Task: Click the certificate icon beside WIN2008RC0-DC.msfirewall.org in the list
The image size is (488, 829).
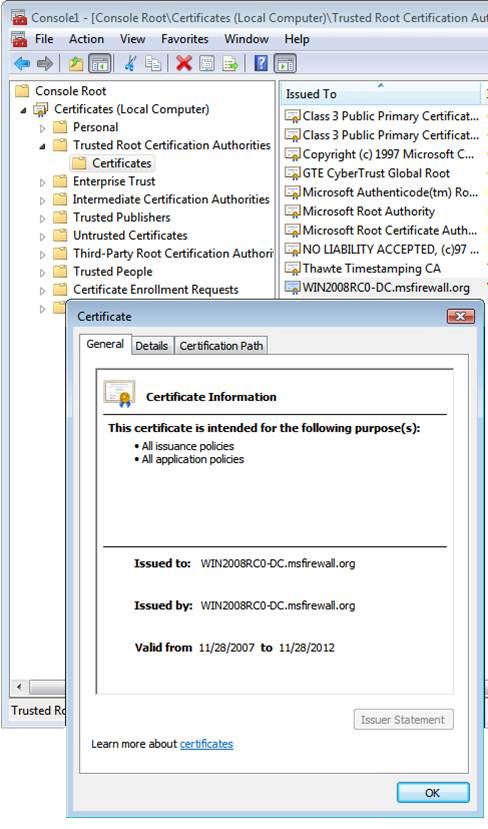Action: [x=292, y=287]
